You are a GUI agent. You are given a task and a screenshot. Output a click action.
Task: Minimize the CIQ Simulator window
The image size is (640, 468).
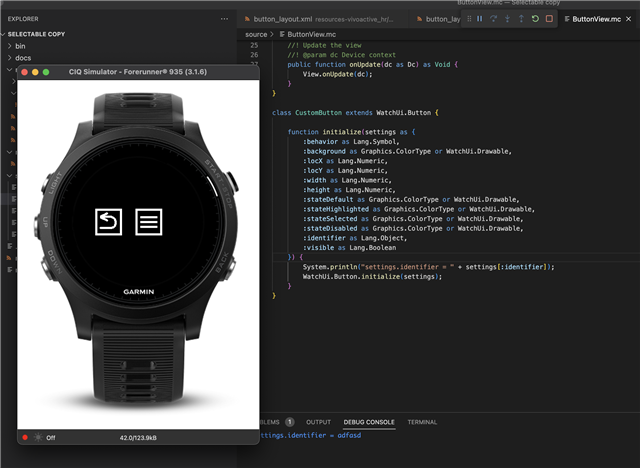click(35, 72)
